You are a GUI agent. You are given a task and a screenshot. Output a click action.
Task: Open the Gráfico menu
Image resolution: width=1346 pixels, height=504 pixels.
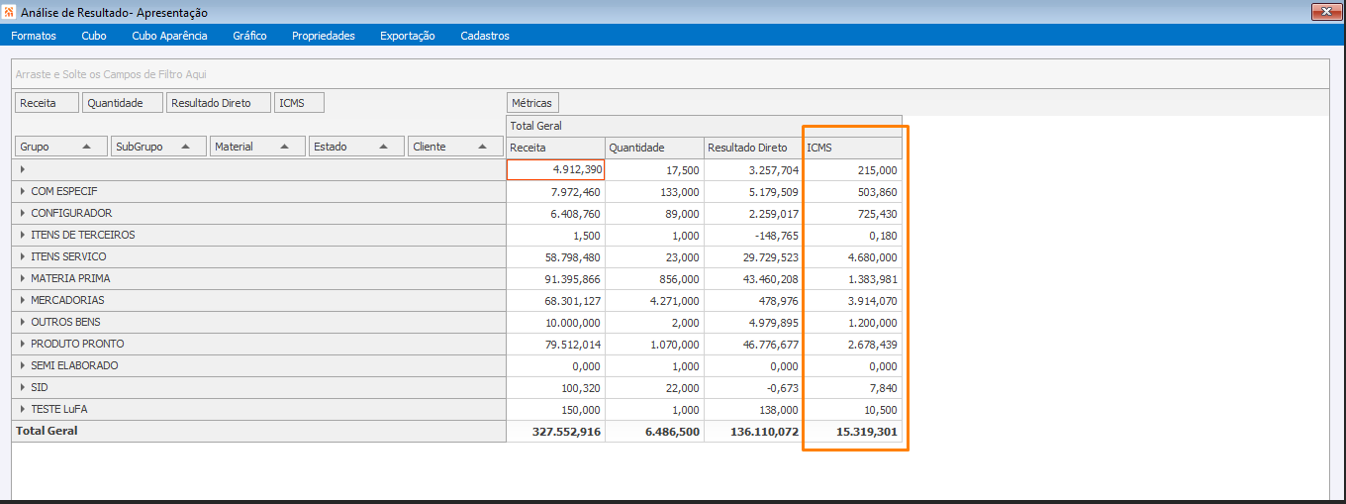250,35
